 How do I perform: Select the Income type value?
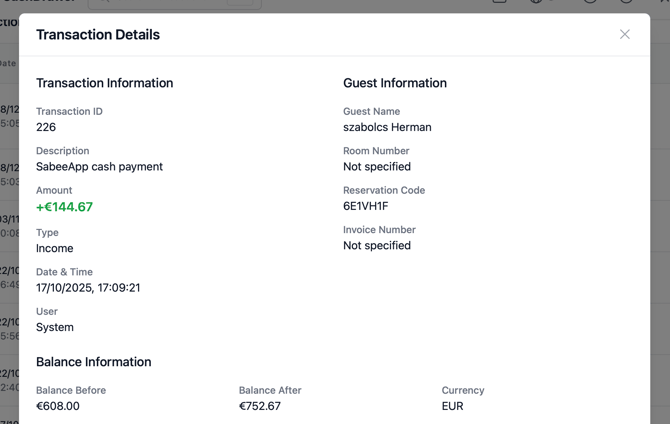pos(54,248)
